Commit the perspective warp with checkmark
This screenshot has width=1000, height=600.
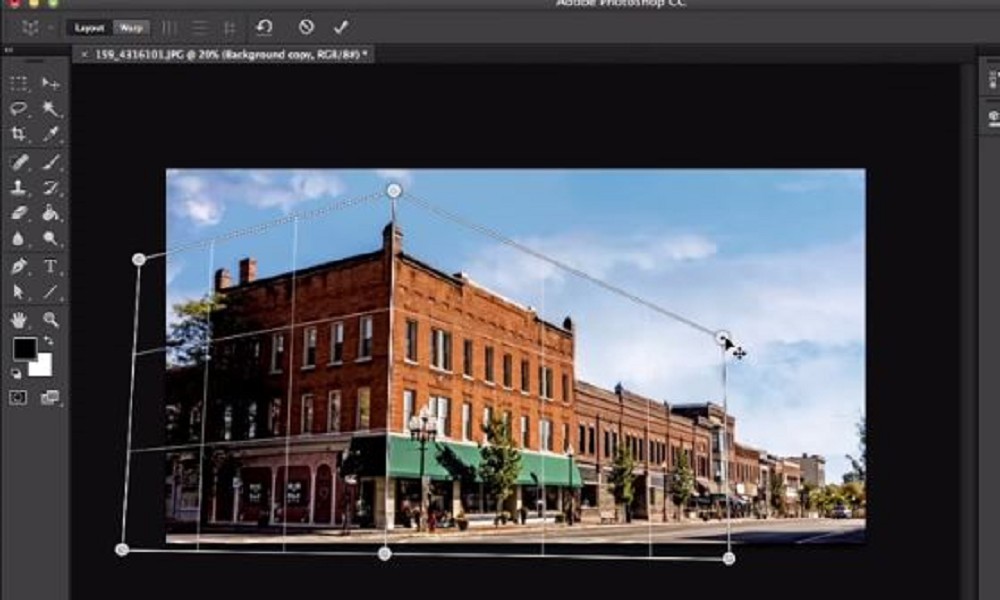pyautogui.click(x=341, y=27)
